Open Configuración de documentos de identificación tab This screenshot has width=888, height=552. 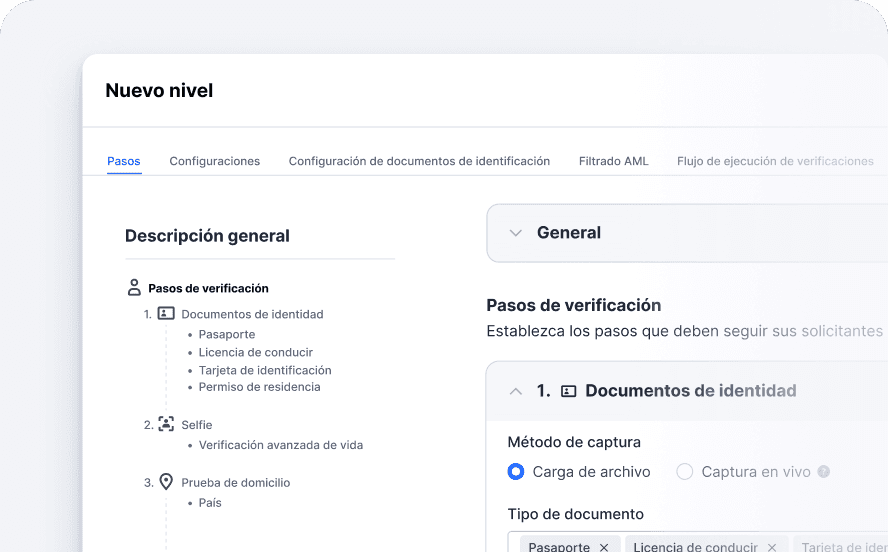coord(419,161)
